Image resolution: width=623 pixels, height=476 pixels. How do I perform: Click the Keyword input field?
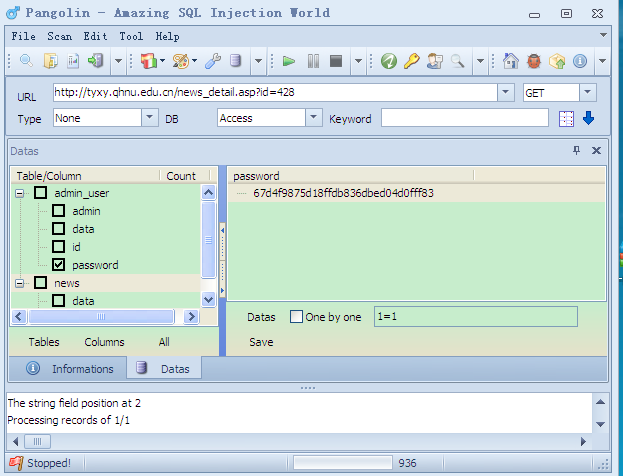point(465,118)
